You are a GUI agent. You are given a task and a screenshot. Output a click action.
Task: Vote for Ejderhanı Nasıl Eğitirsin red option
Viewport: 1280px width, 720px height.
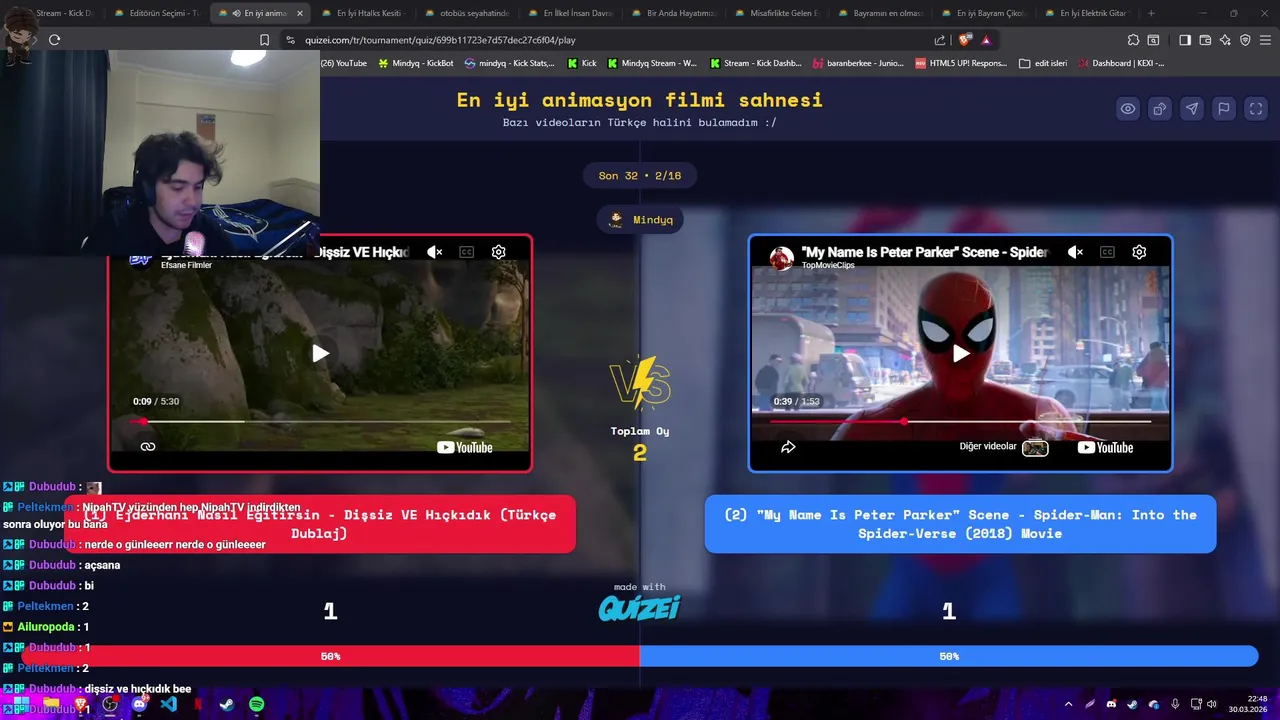coord(320,524)
